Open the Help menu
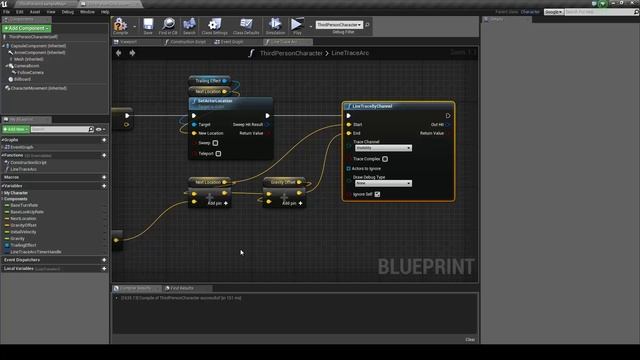 (x=105, y=12)
